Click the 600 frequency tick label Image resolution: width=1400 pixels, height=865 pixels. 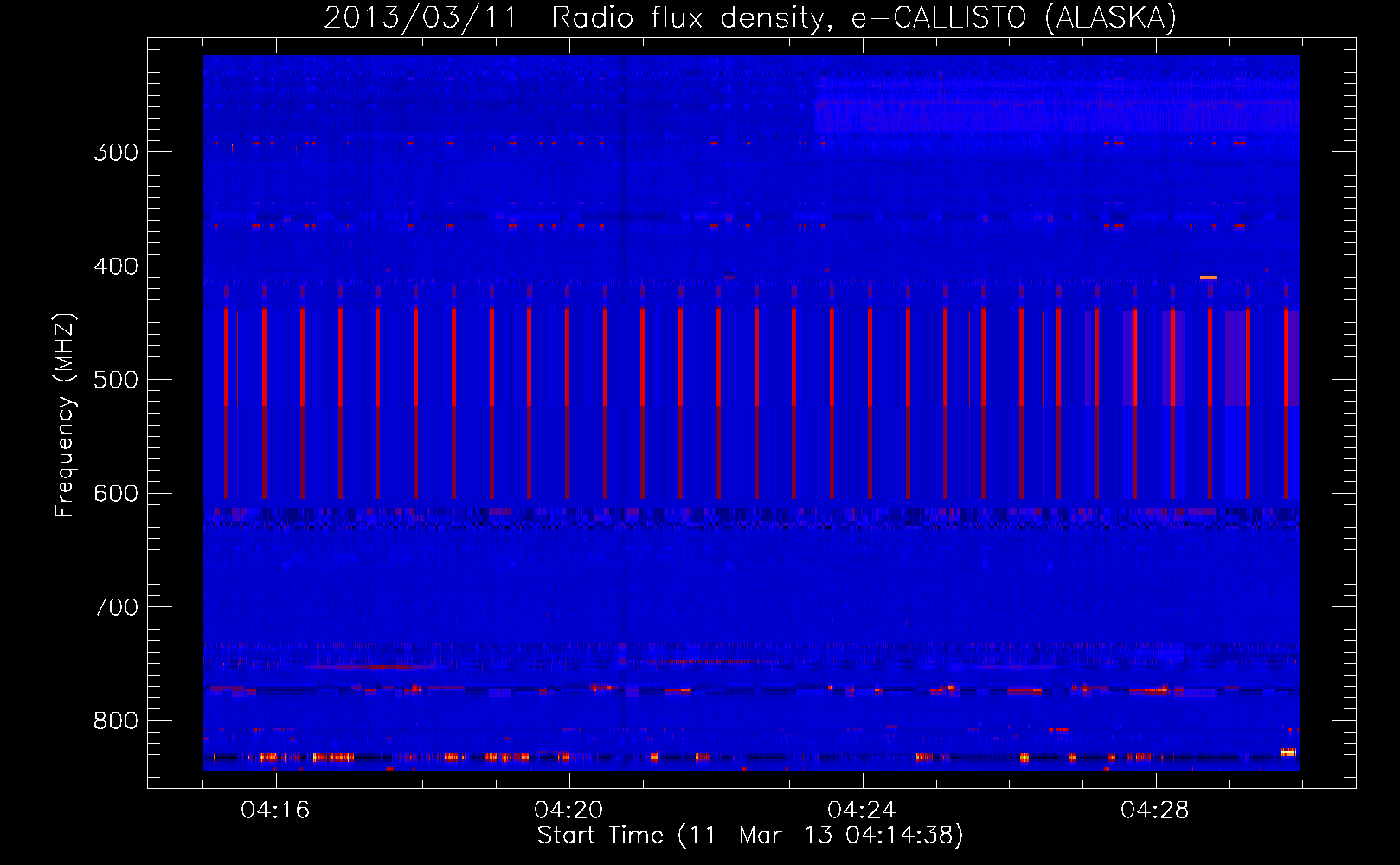click(x=116, y=494)
